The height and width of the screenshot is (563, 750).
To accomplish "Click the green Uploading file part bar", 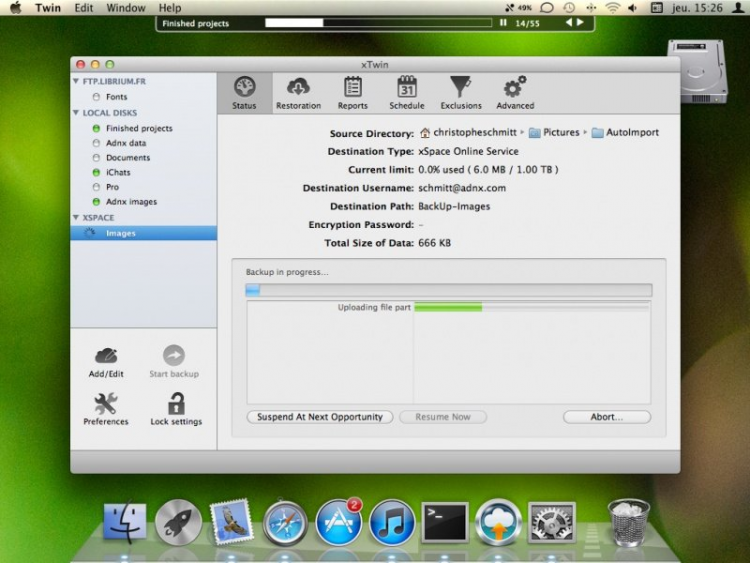I will click(448, 308).
